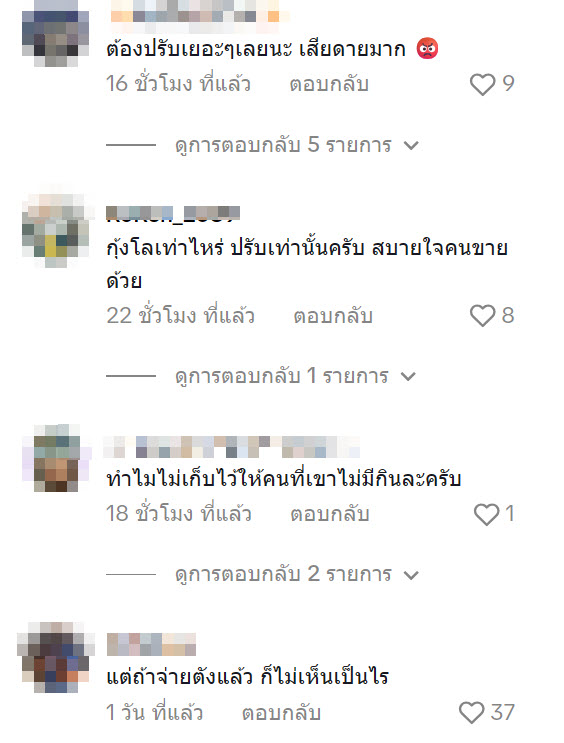Open username above กุ้งโลเท่าไหร่ comment

coord(173,214)
